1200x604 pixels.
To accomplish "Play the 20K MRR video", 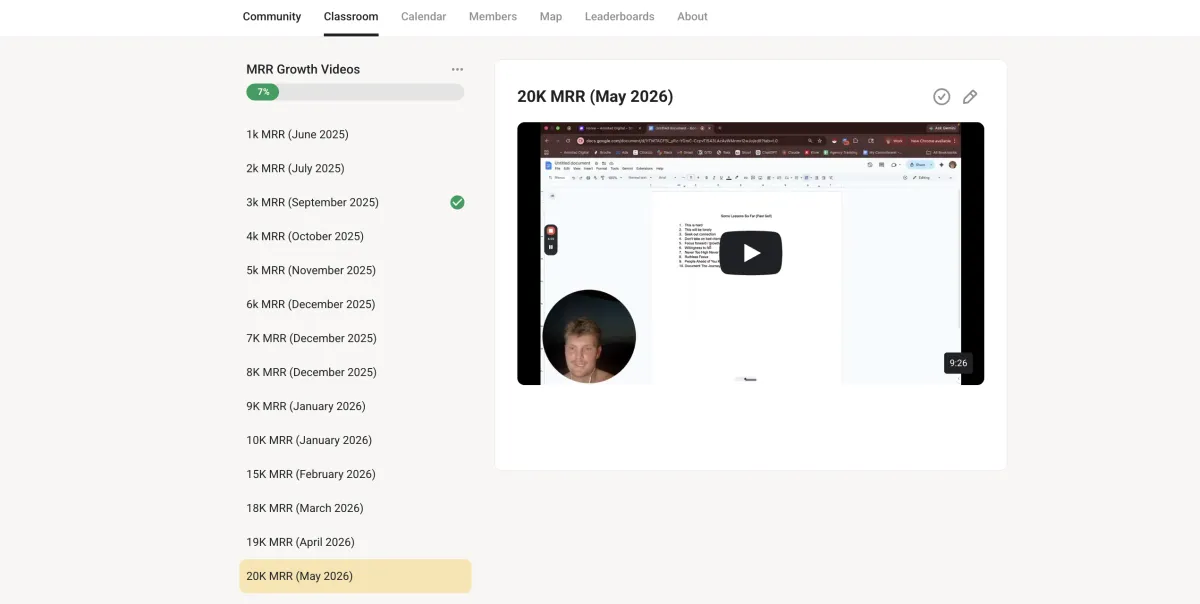I will (750, 253).
